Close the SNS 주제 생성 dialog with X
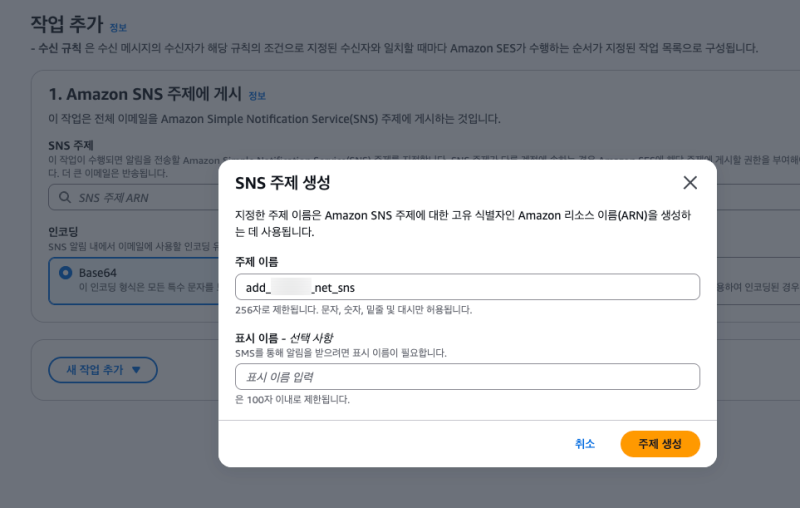Image resolution: width=800 pixels, height=508 pixels. click(689, 182)
